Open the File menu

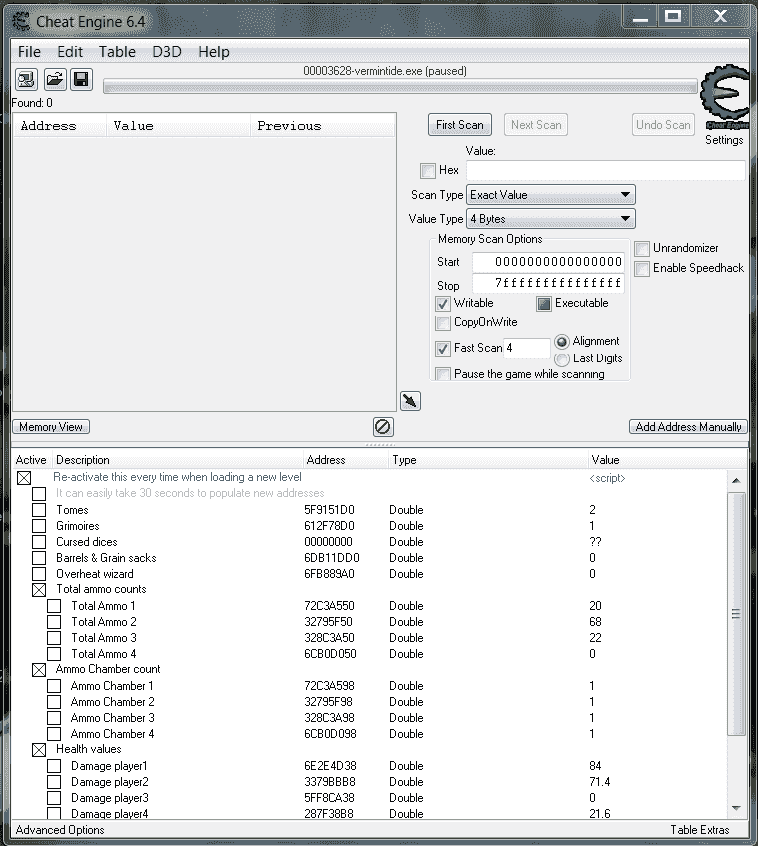point(29,52)
